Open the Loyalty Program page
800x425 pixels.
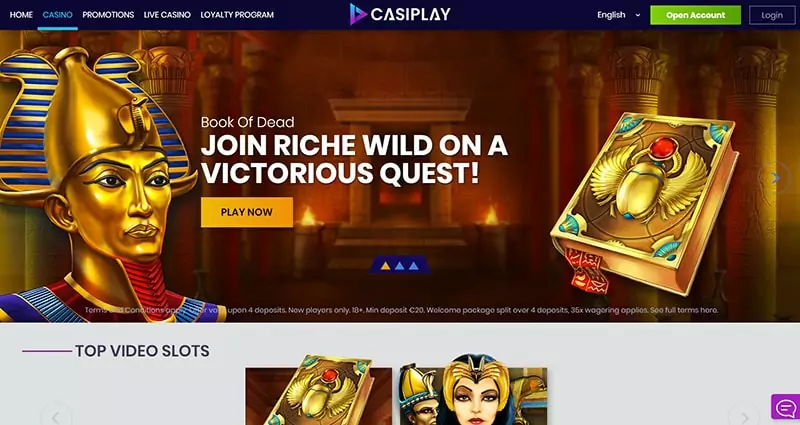237,15
